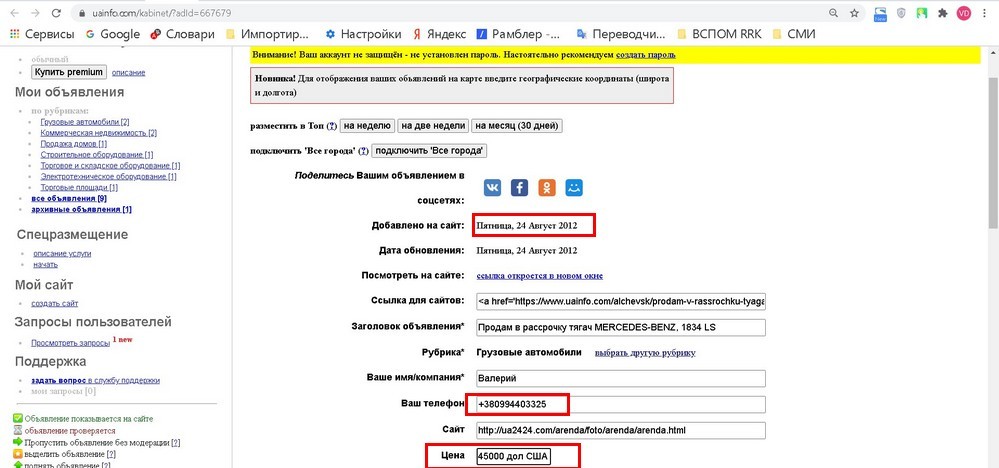
Task: Open Просмотреть запросы link
Action: point(71,343)
